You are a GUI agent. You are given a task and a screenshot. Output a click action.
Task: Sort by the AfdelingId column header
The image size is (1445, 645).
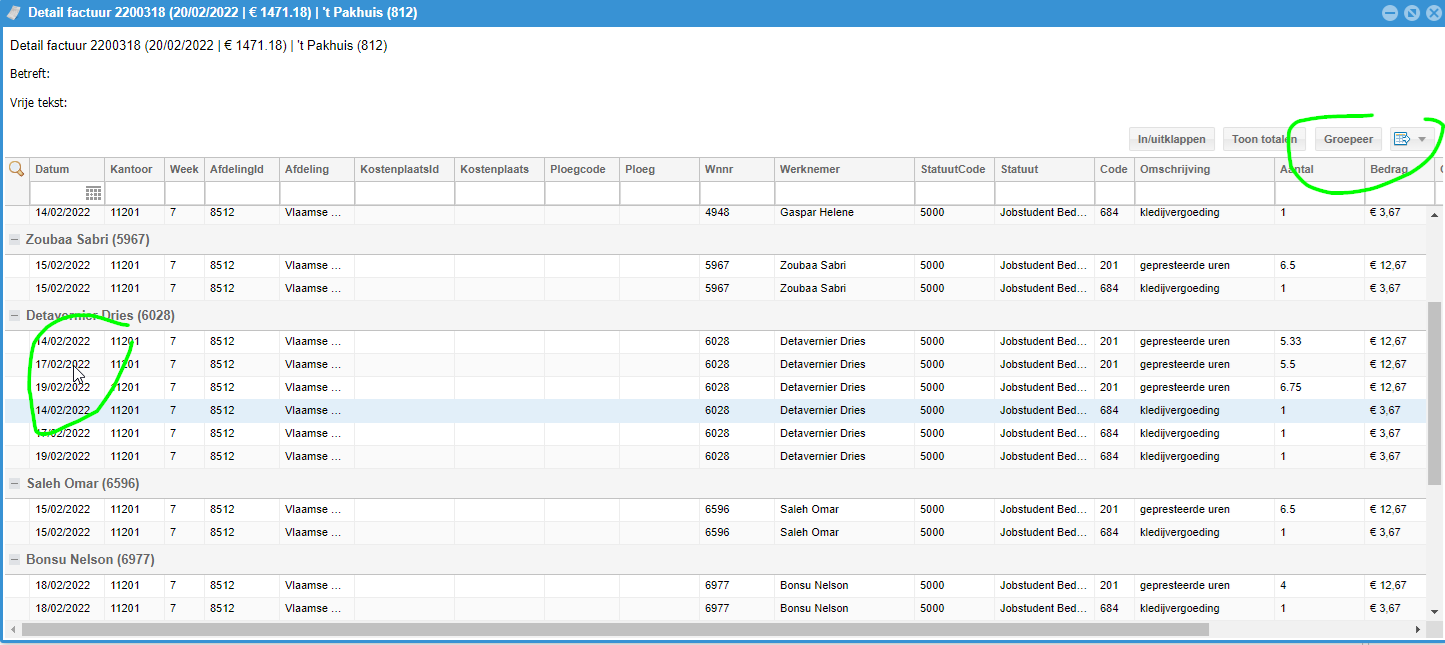[241, 169]
